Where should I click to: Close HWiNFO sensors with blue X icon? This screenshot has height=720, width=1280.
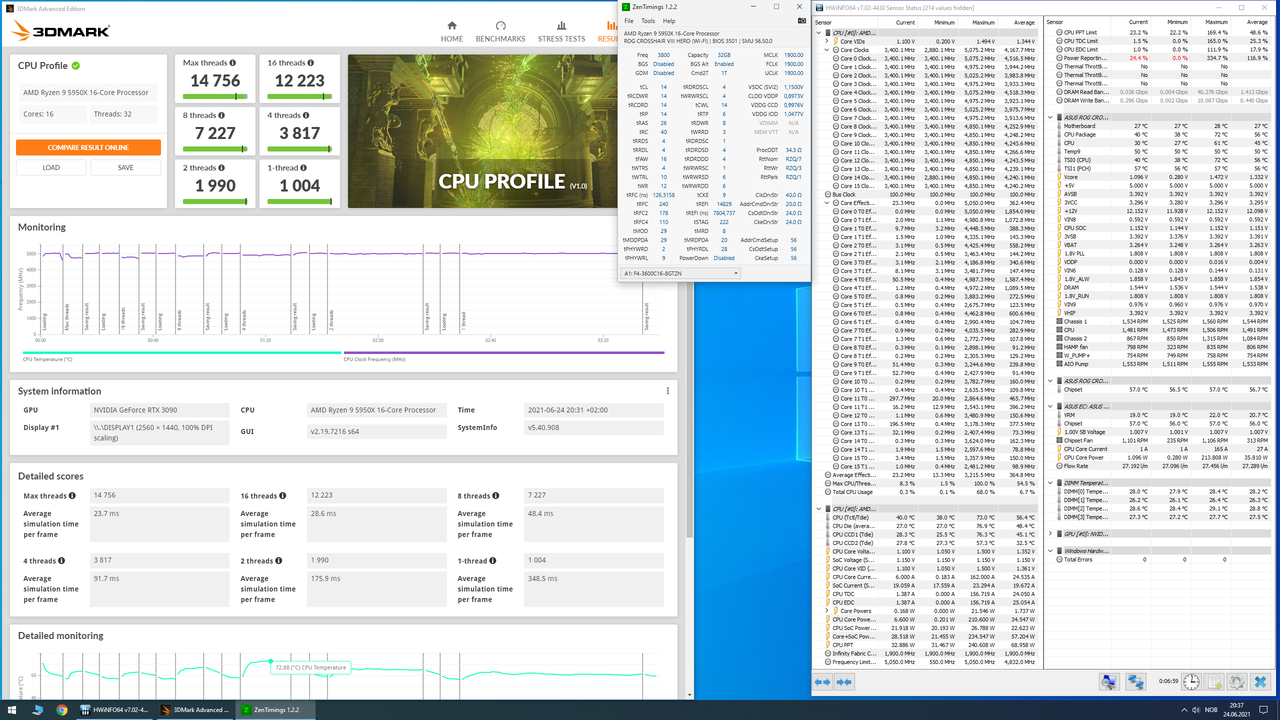[1261, 682]
